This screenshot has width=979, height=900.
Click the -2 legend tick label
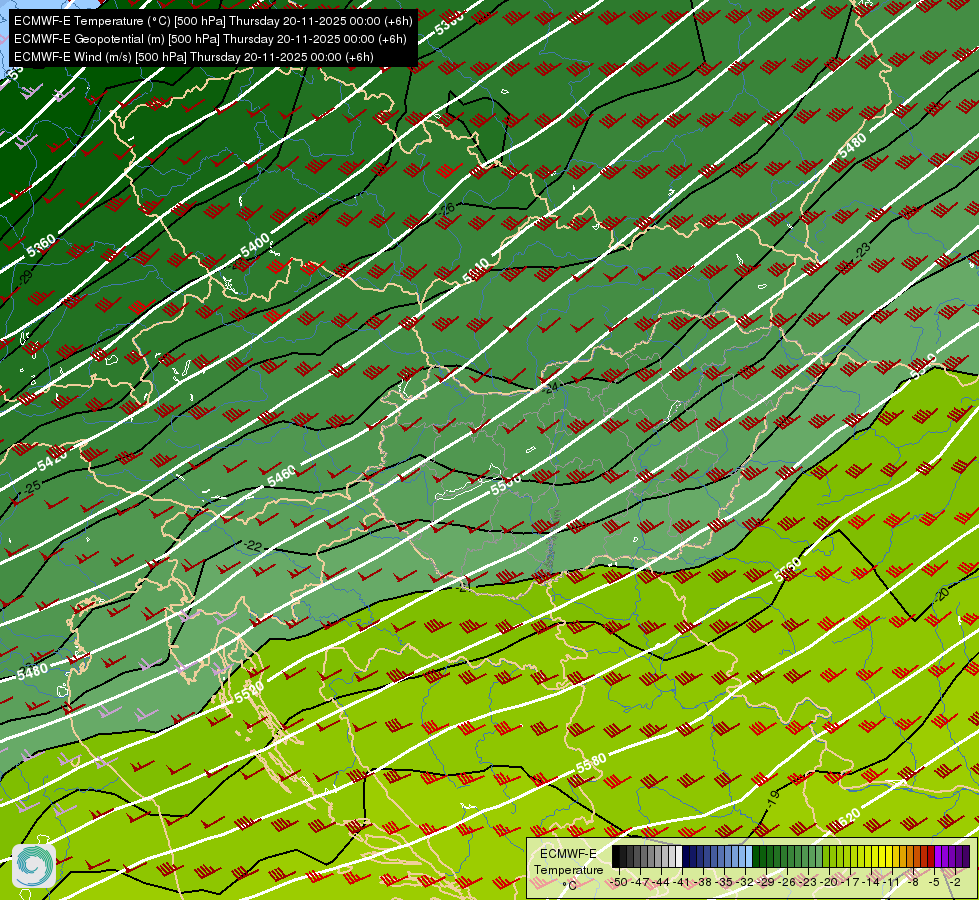pyautogui.click(x=955, y=882)
